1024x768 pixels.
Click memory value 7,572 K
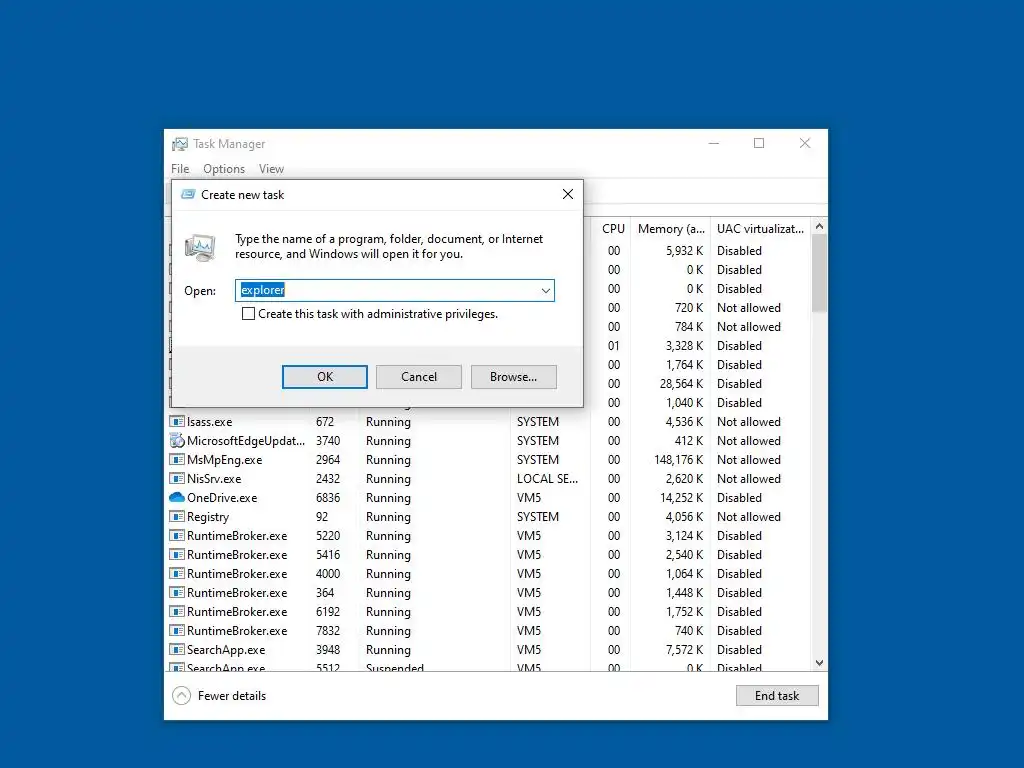pyautogui.click(x=684, y=649)
